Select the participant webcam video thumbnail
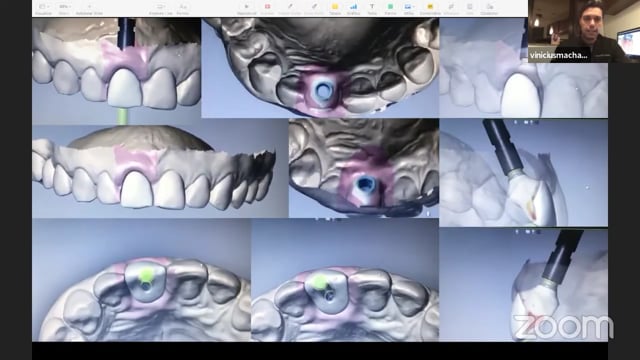 tap(584, 31)
